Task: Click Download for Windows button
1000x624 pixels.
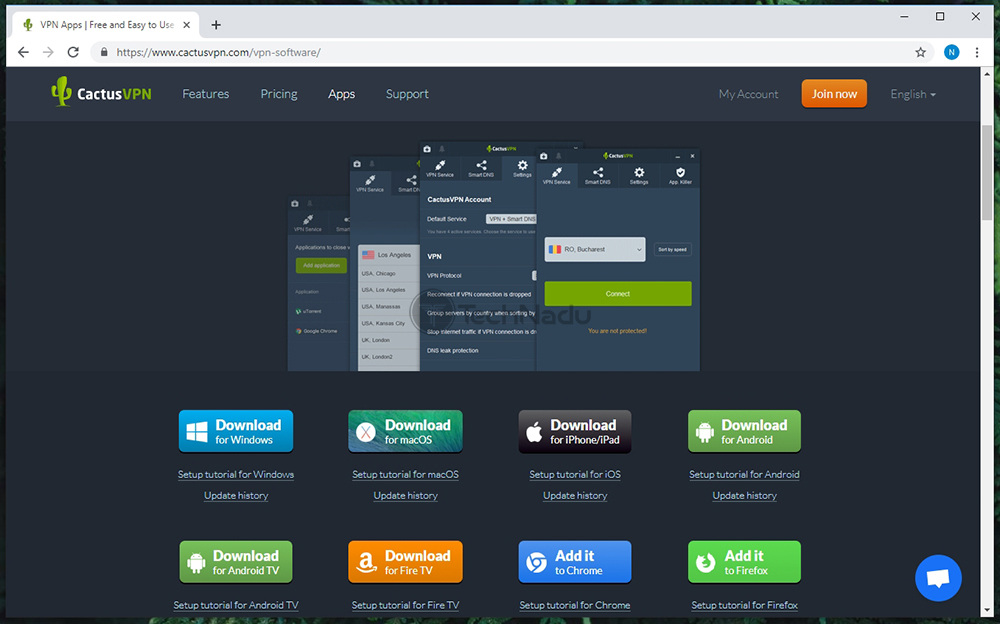Action: pyautogui.click(x=236, y=431)
